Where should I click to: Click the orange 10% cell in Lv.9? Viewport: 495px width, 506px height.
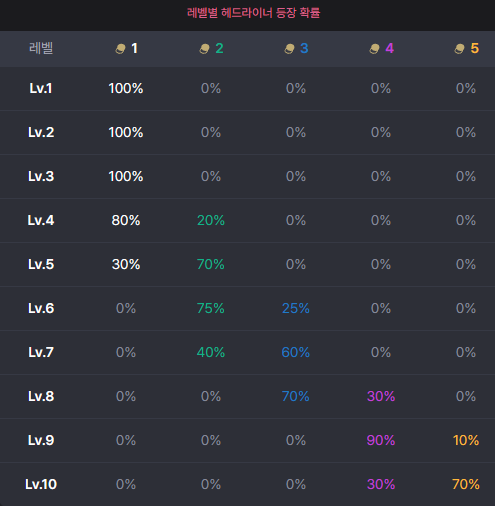pos(466,440)
